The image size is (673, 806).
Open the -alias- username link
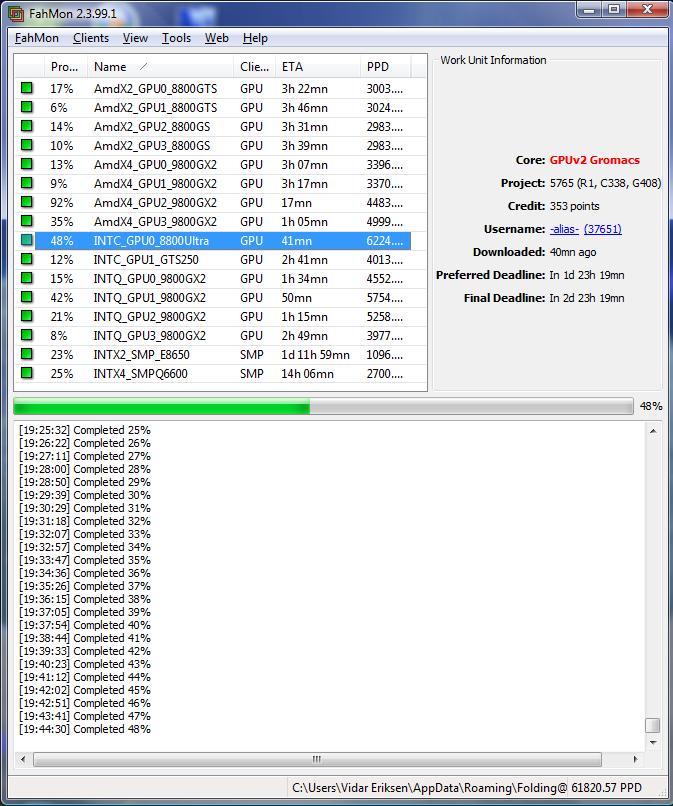coord(564,229)
